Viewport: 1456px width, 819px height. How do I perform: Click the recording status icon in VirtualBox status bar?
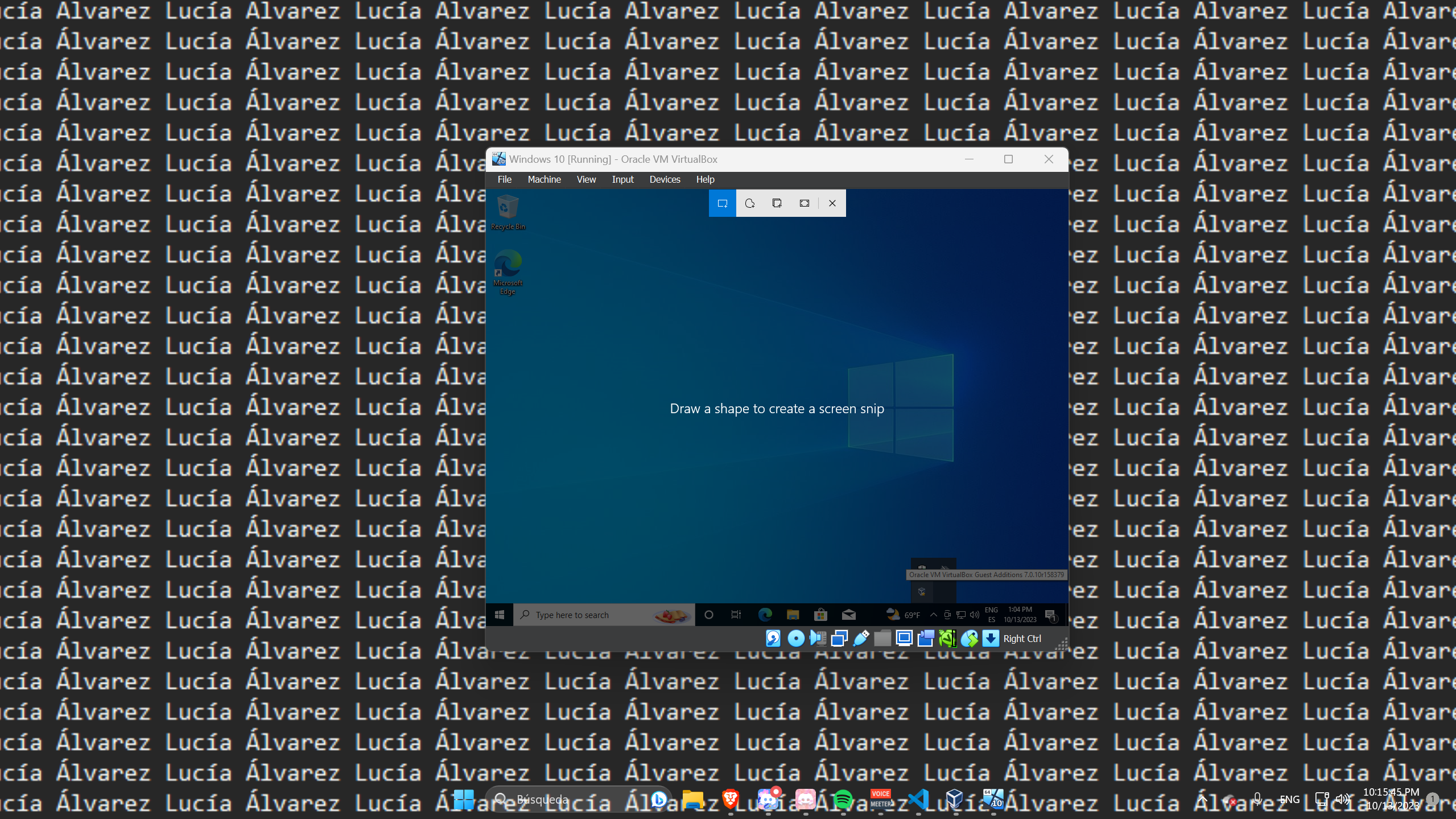tap(926, 639)
